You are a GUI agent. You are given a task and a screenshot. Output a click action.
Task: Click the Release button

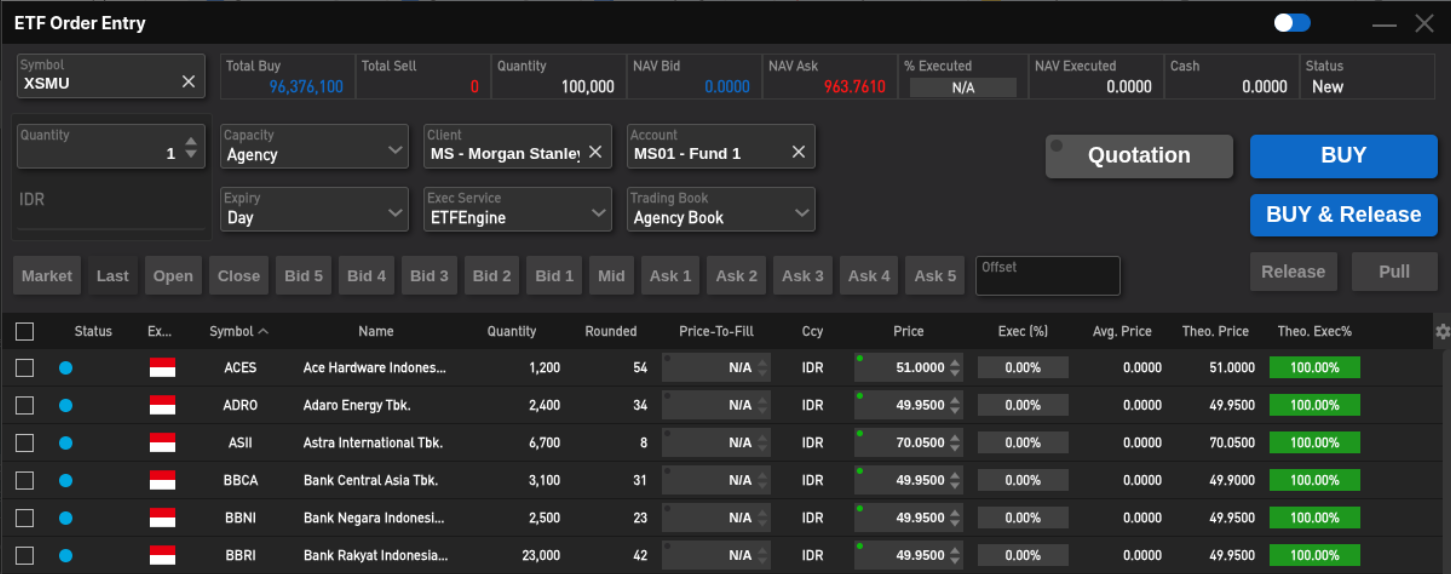(1293, 272)
